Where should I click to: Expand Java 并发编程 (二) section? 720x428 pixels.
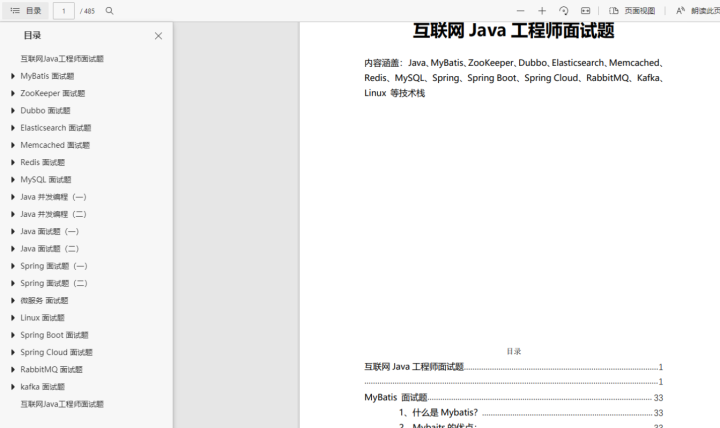[x=13, y=214]
